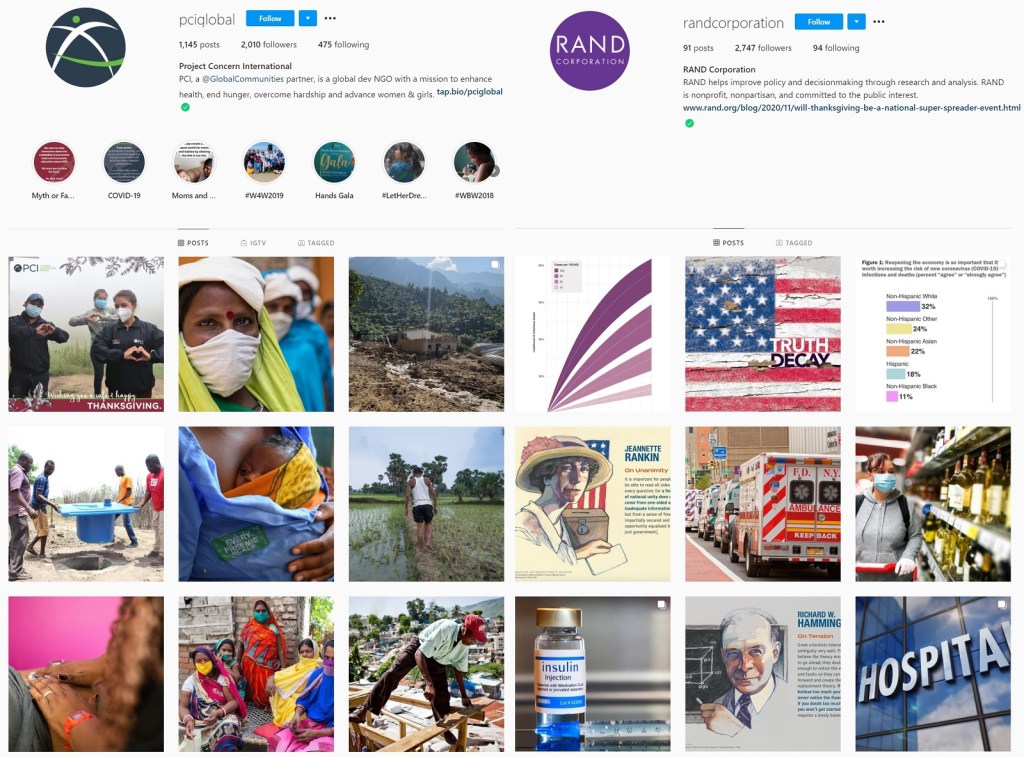Open the COVID-19 story highlight
1024x757 pixels.
(124, 162)
